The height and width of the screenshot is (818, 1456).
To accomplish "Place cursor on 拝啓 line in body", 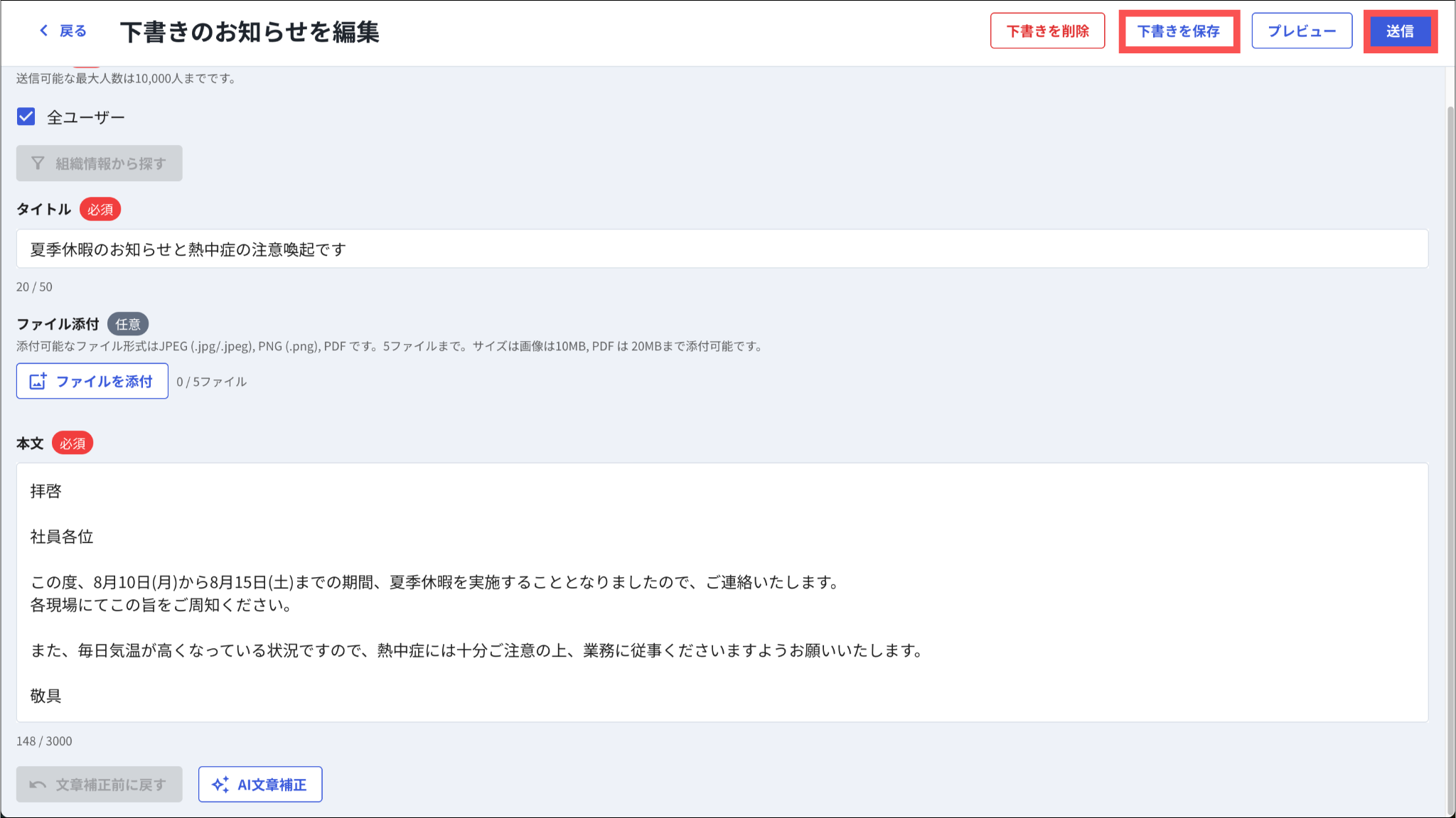I will click(x=46, y=491).
